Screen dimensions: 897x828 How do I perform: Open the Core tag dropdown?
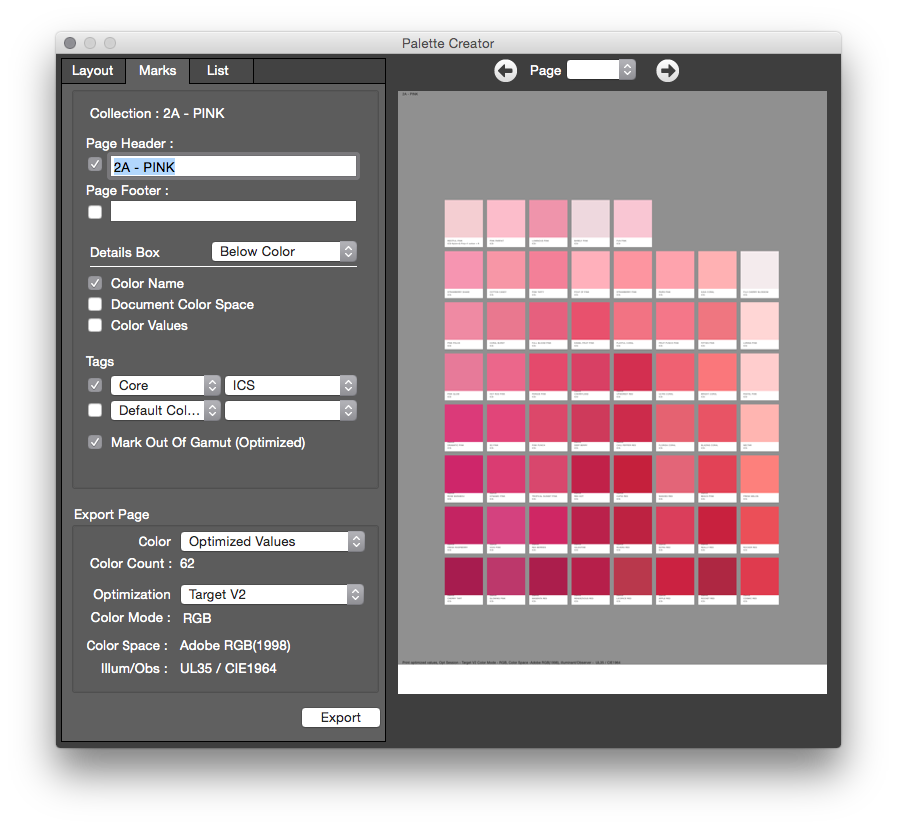tap(165, 386)
